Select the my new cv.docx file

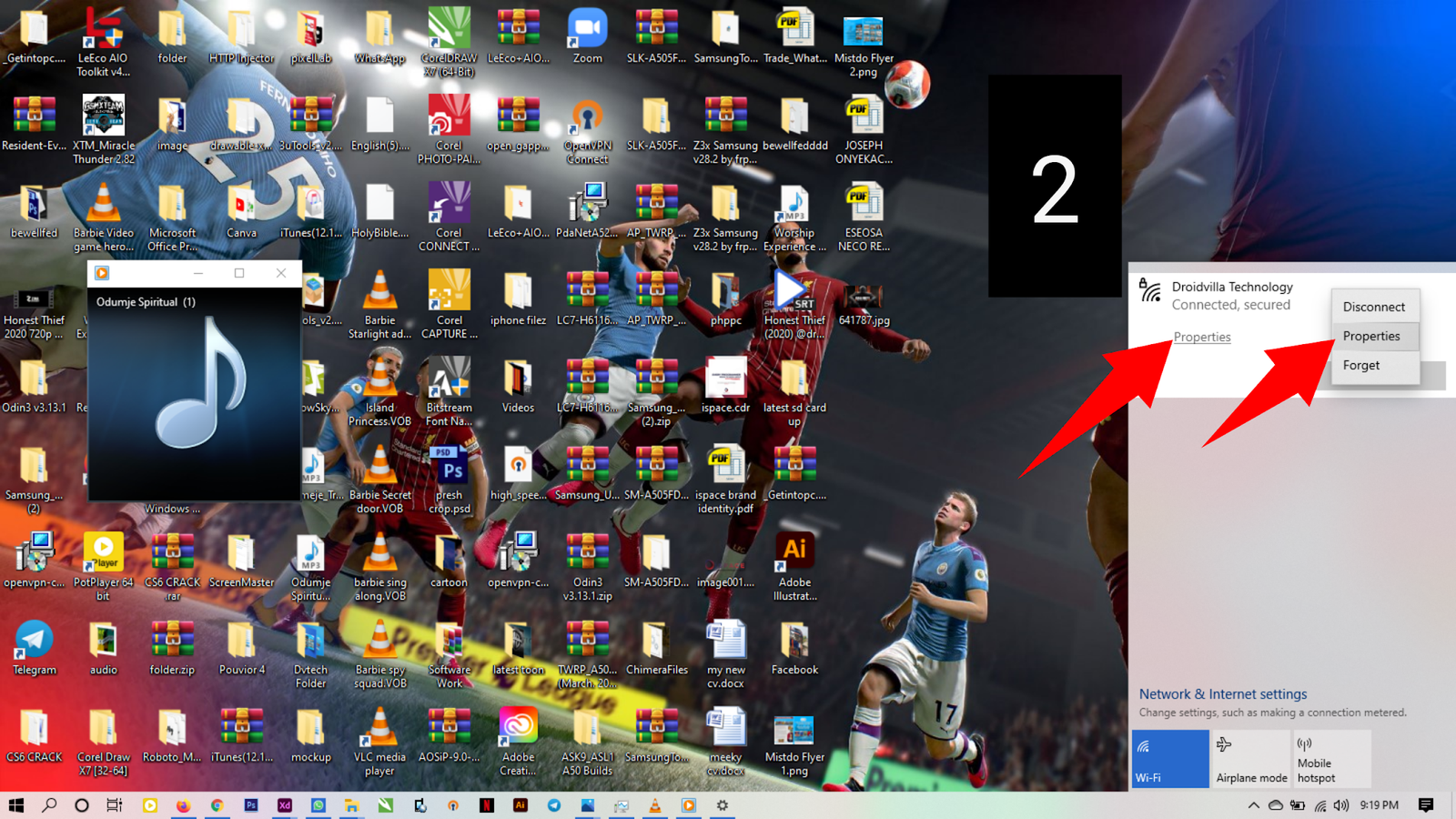(725, 654)
